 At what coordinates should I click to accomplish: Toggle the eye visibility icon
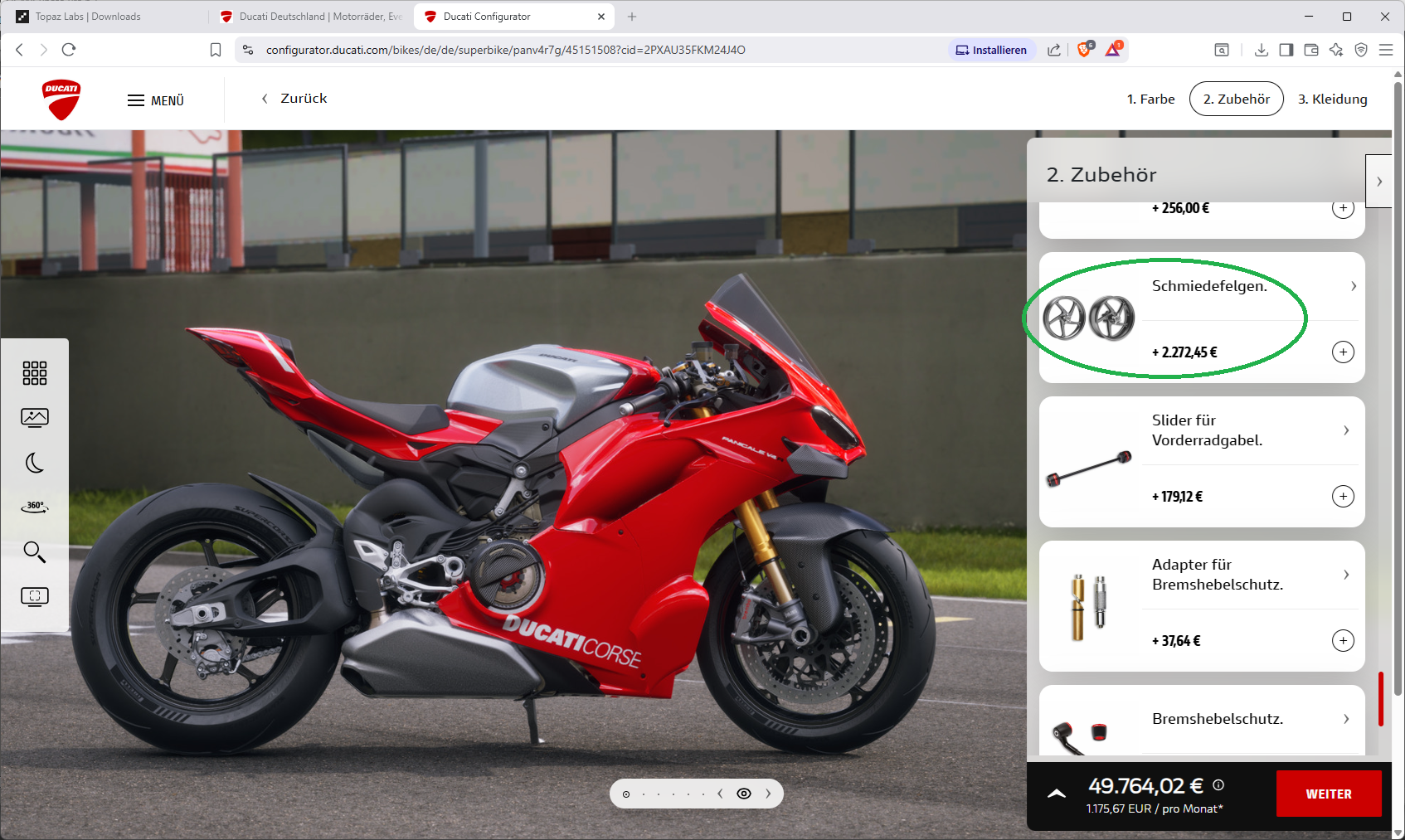click(744, 794)
